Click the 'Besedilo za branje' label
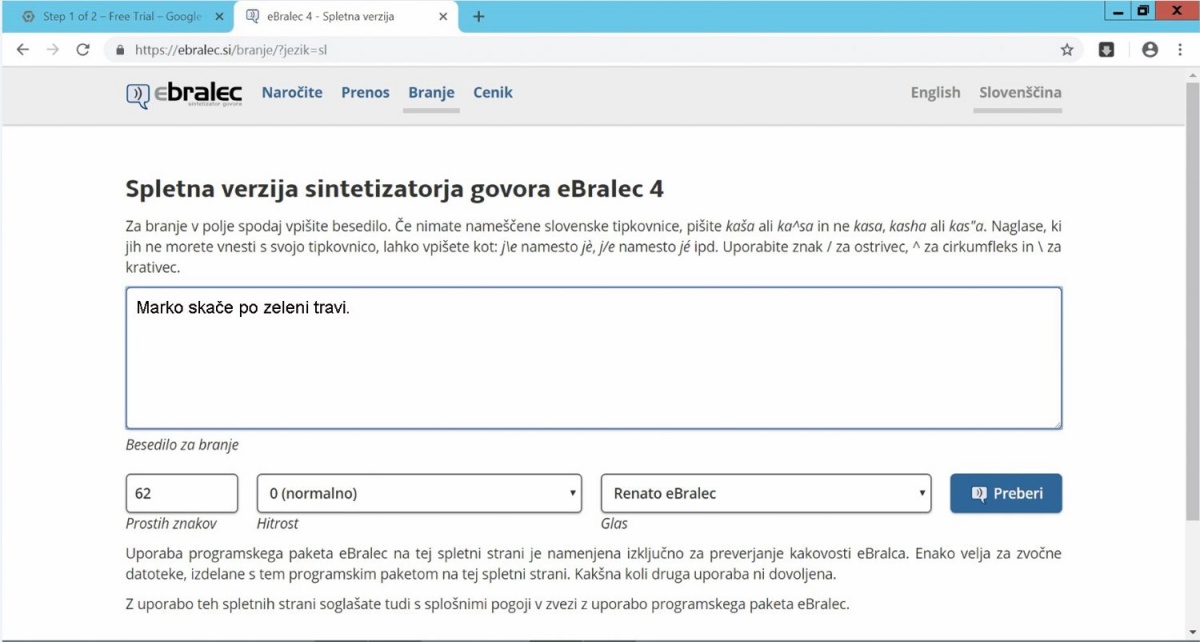 (x=182, y=445)
